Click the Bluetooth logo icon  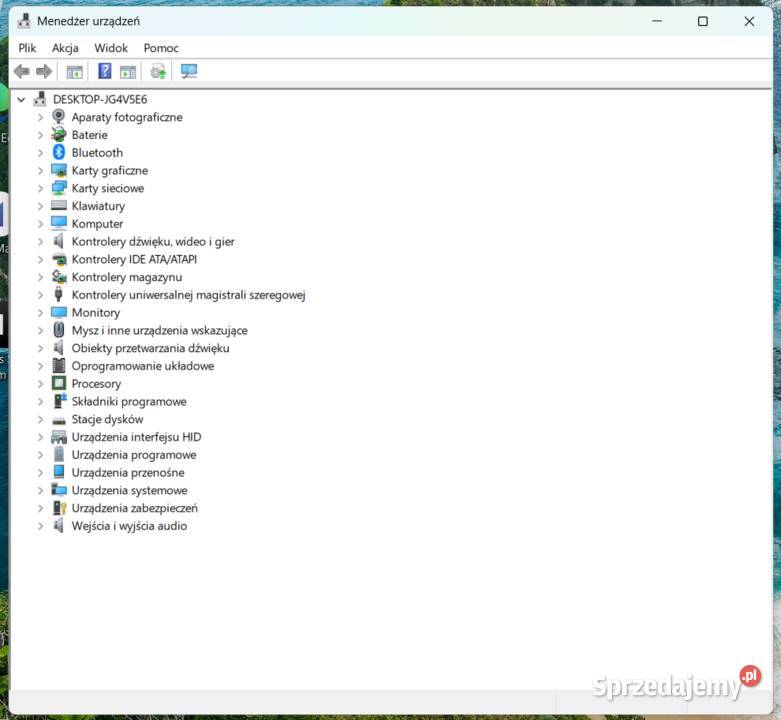pos(59,152)
